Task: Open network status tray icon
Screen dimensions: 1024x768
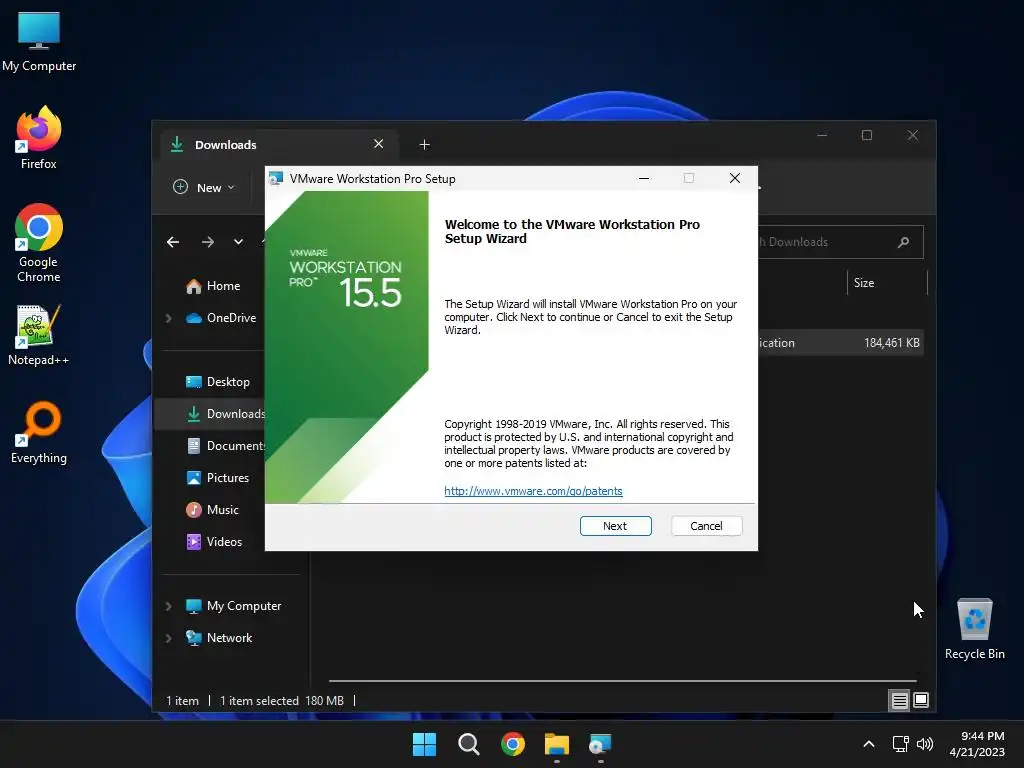Action: coord(901,744)
